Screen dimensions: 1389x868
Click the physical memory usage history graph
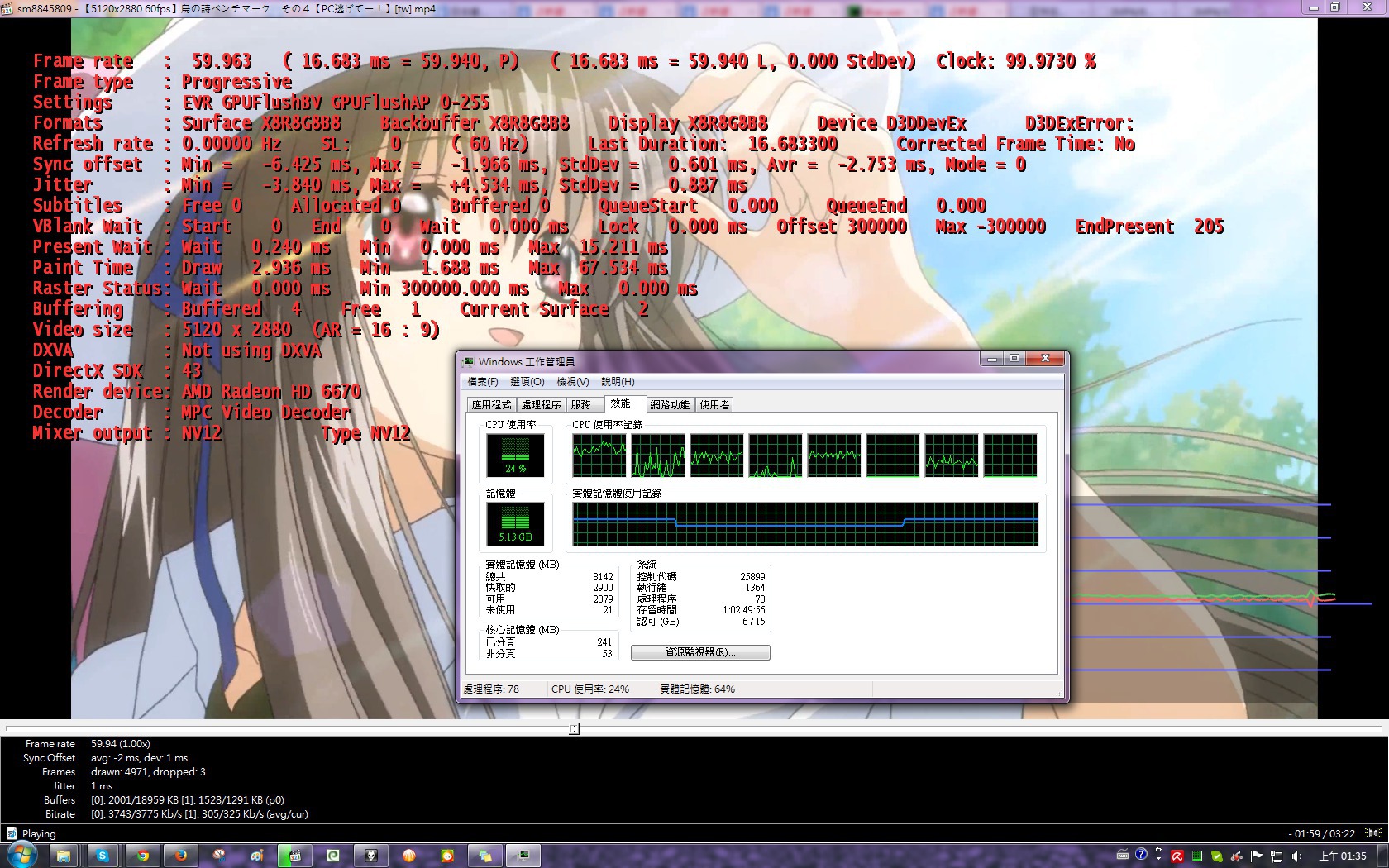(805, 524)
